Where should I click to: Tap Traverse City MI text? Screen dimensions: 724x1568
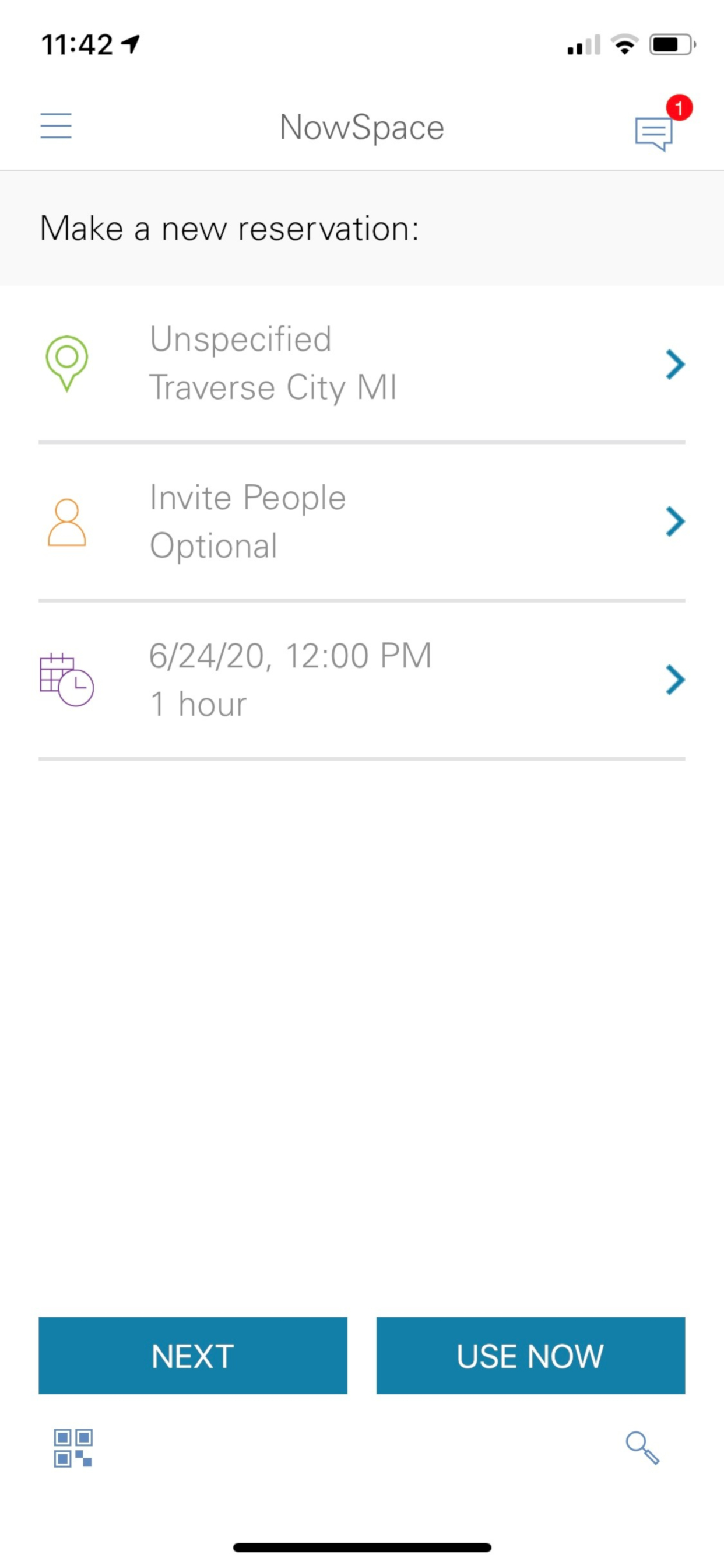pos(273,388)
